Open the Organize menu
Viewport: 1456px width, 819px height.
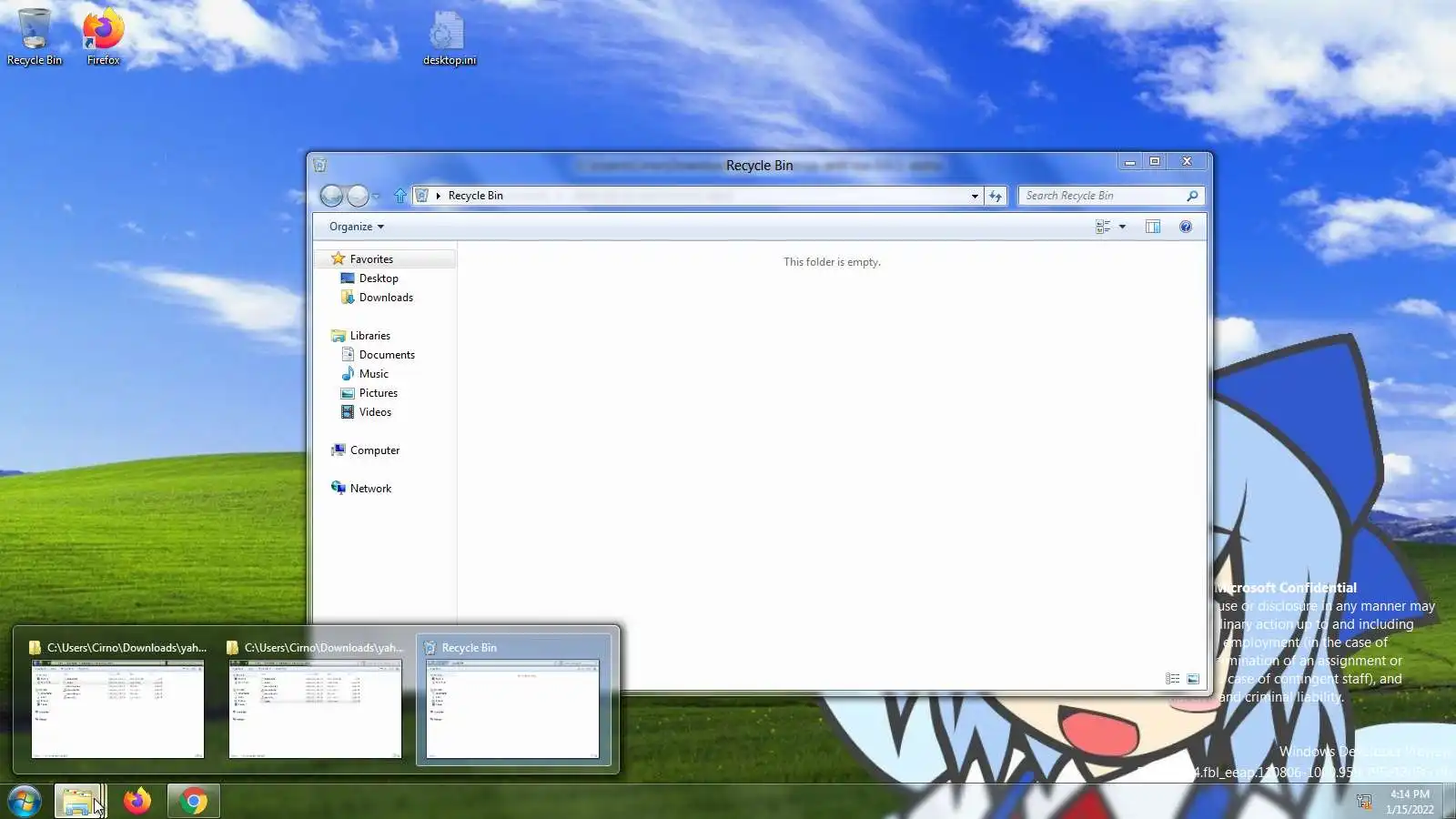(x=357, y=227)
